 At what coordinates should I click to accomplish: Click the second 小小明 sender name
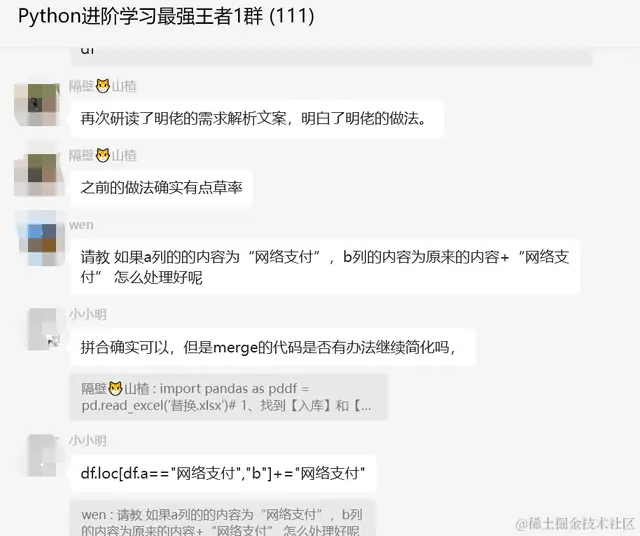[x=87, y=441]
